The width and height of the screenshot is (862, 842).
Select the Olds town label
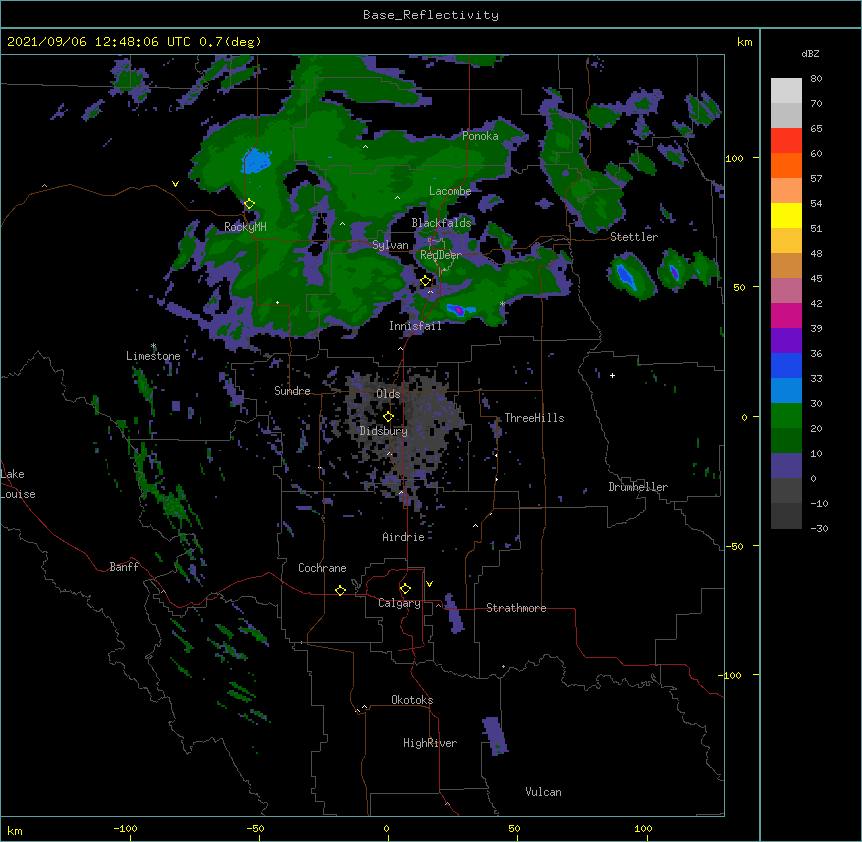coord(388,394)
